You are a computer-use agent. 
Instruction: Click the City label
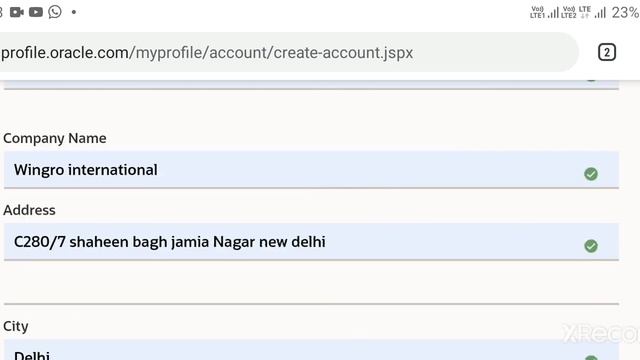click(x=16, y=327)
